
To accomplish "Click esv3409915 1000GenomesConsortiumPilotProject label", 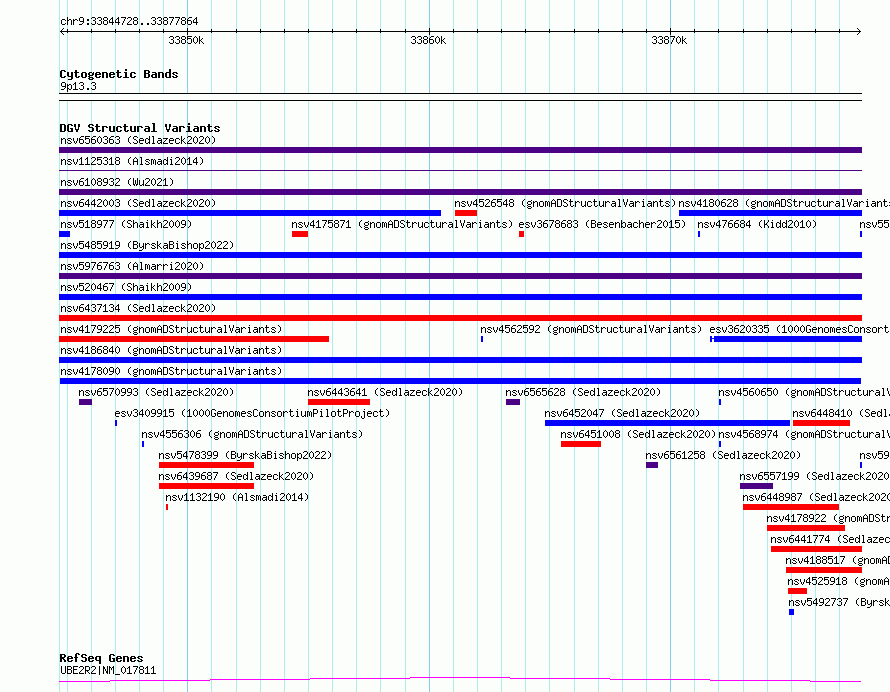I will (252, 413).
